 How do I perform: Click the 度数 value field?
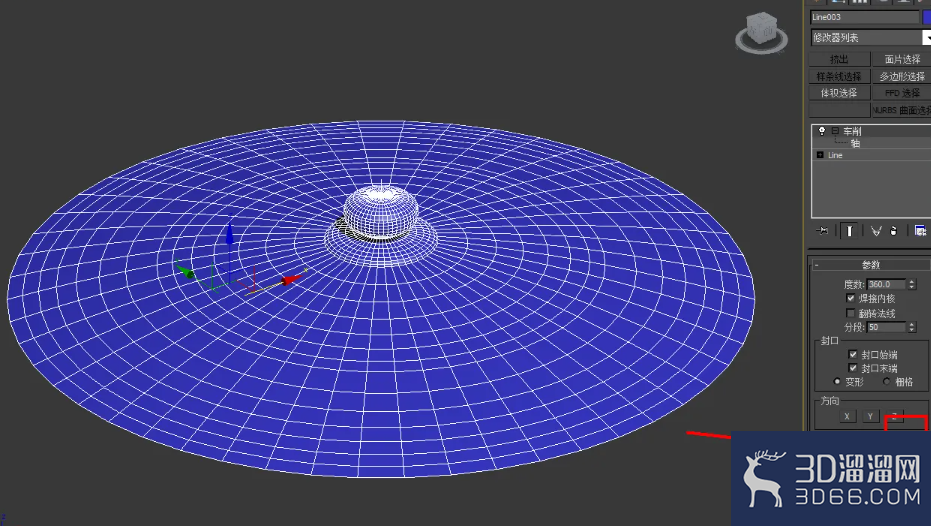point(886,284)
